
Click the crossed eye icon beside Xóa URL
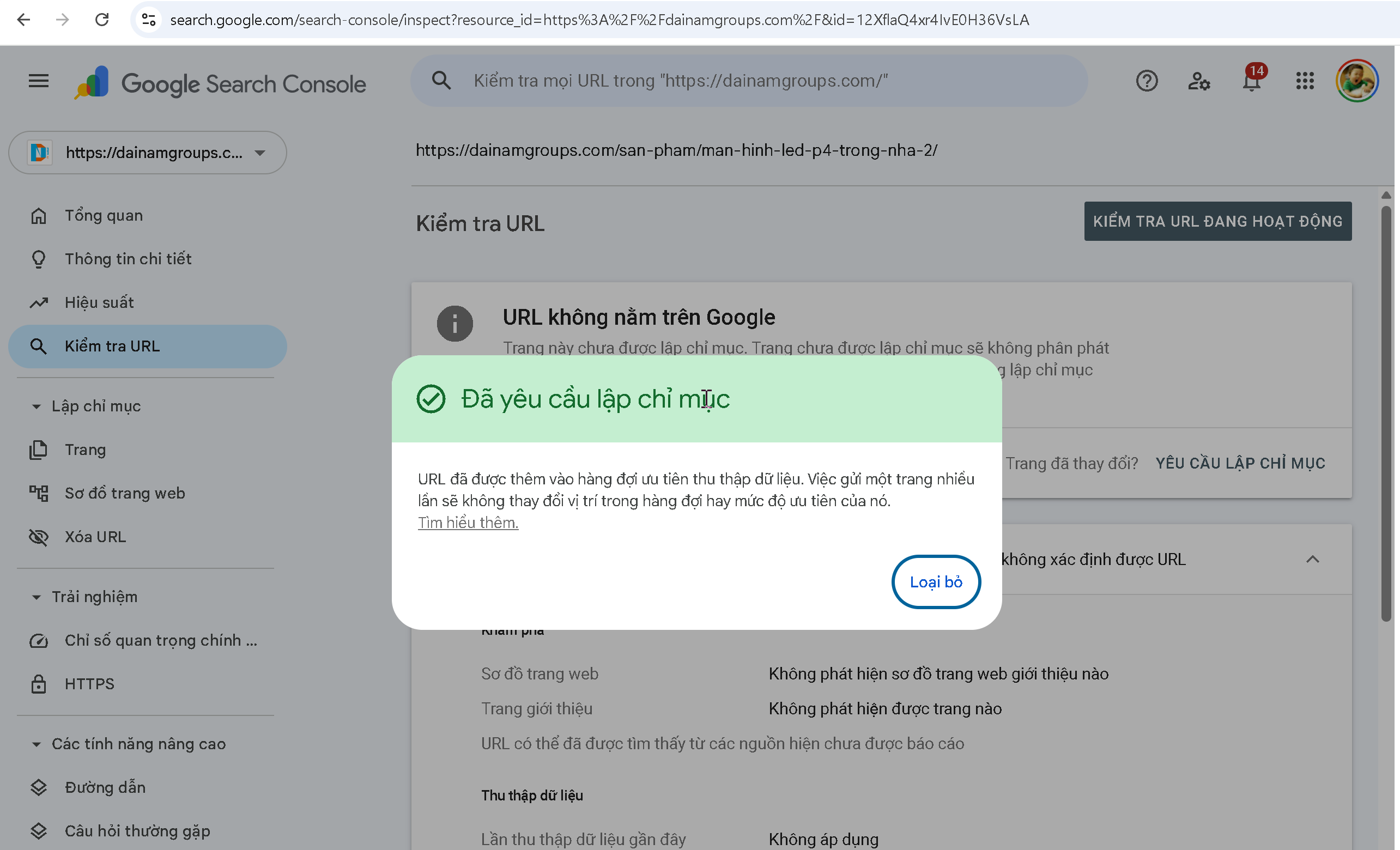click(38, 537)
